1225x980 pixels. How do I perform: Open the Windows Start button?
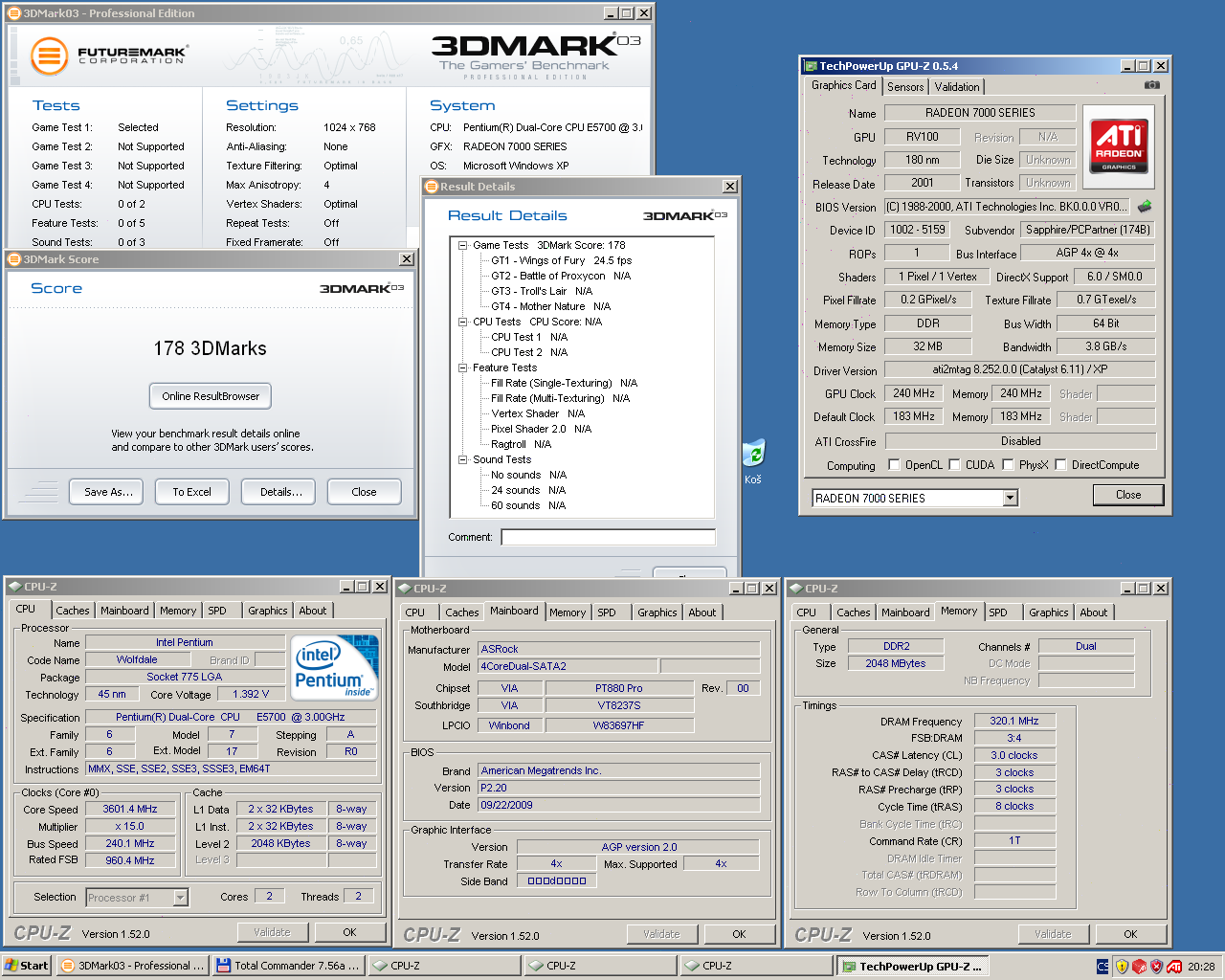(26, 966)
